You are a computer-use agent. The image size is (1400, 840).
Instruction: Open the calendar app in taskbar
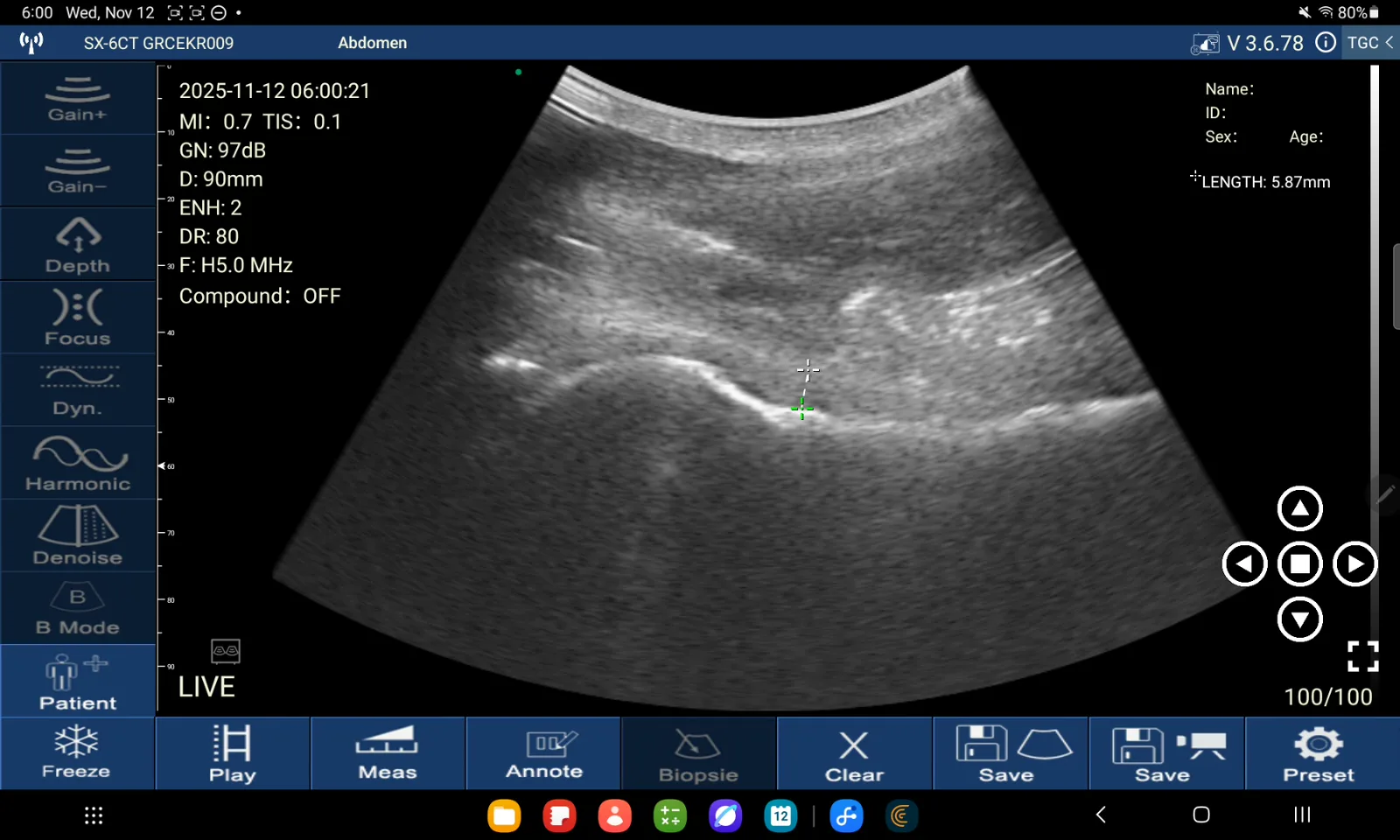[780, 816]
